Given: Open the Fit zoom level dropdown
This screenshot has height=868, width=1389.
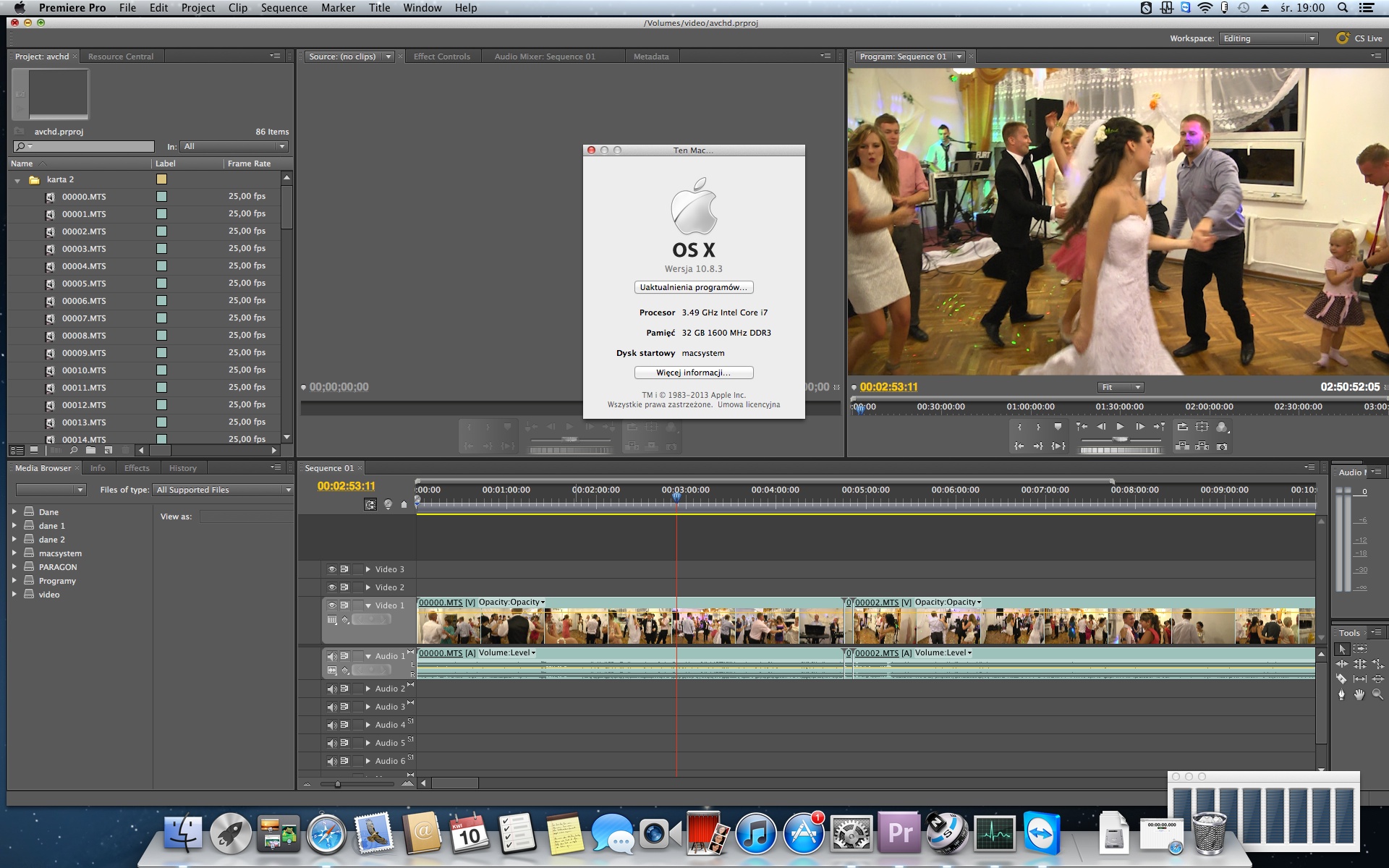Looking at the screenshot, I should 1120,387.
